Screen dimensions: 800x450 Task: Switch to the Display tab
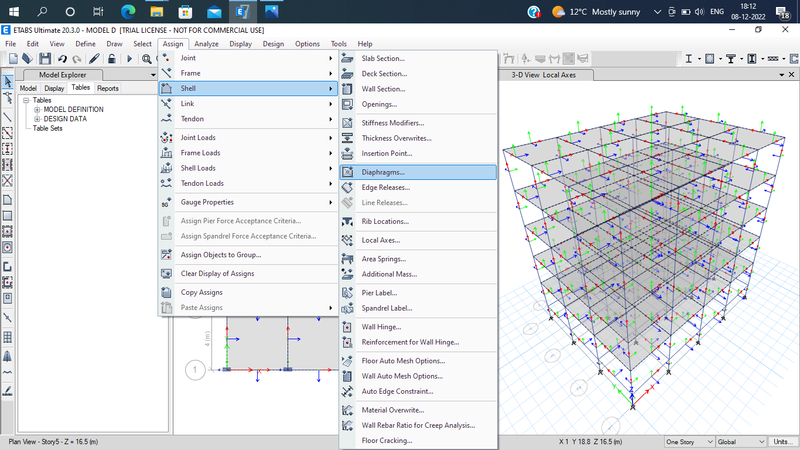(x=54, y=88)
